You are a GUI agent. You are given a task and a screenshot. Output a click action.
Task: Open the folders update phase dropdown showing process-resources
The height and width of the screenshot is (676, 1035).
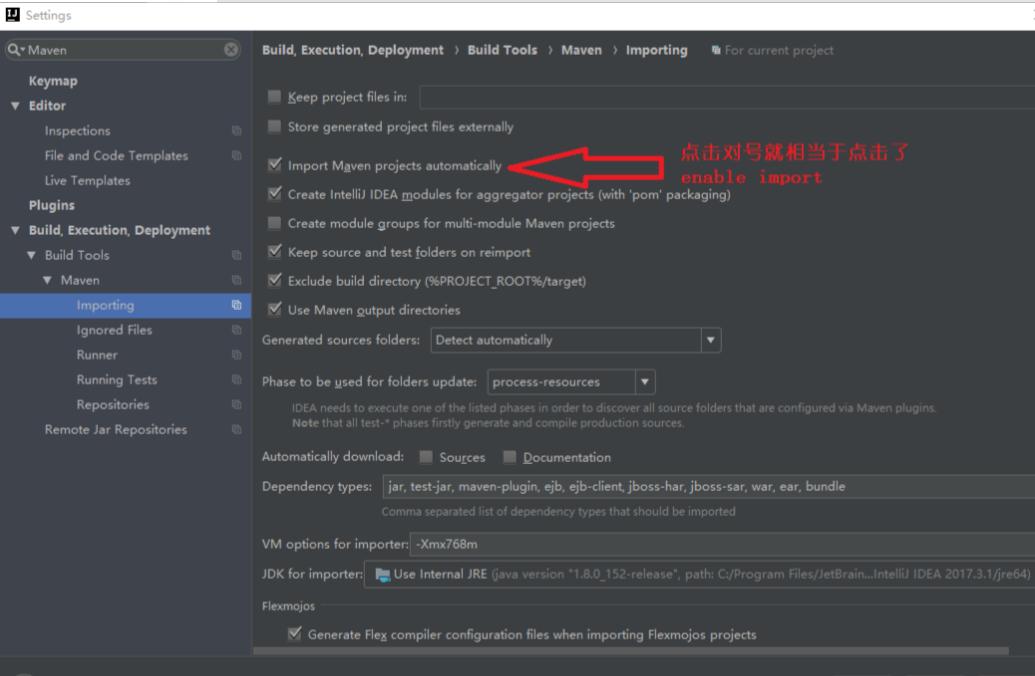pyautogui.click(x=645, y=381)
